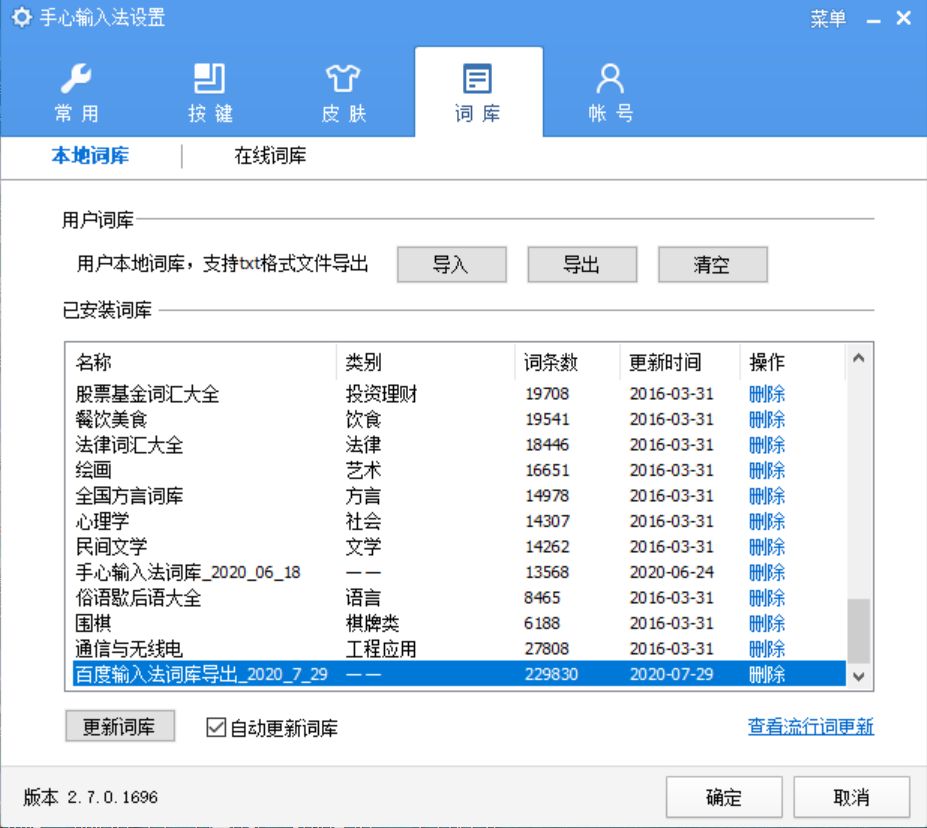Image resolution: width=927 pixels, height=828 pixels.
Task: Click the 导入 button to import dictionary
Action: 452,264
